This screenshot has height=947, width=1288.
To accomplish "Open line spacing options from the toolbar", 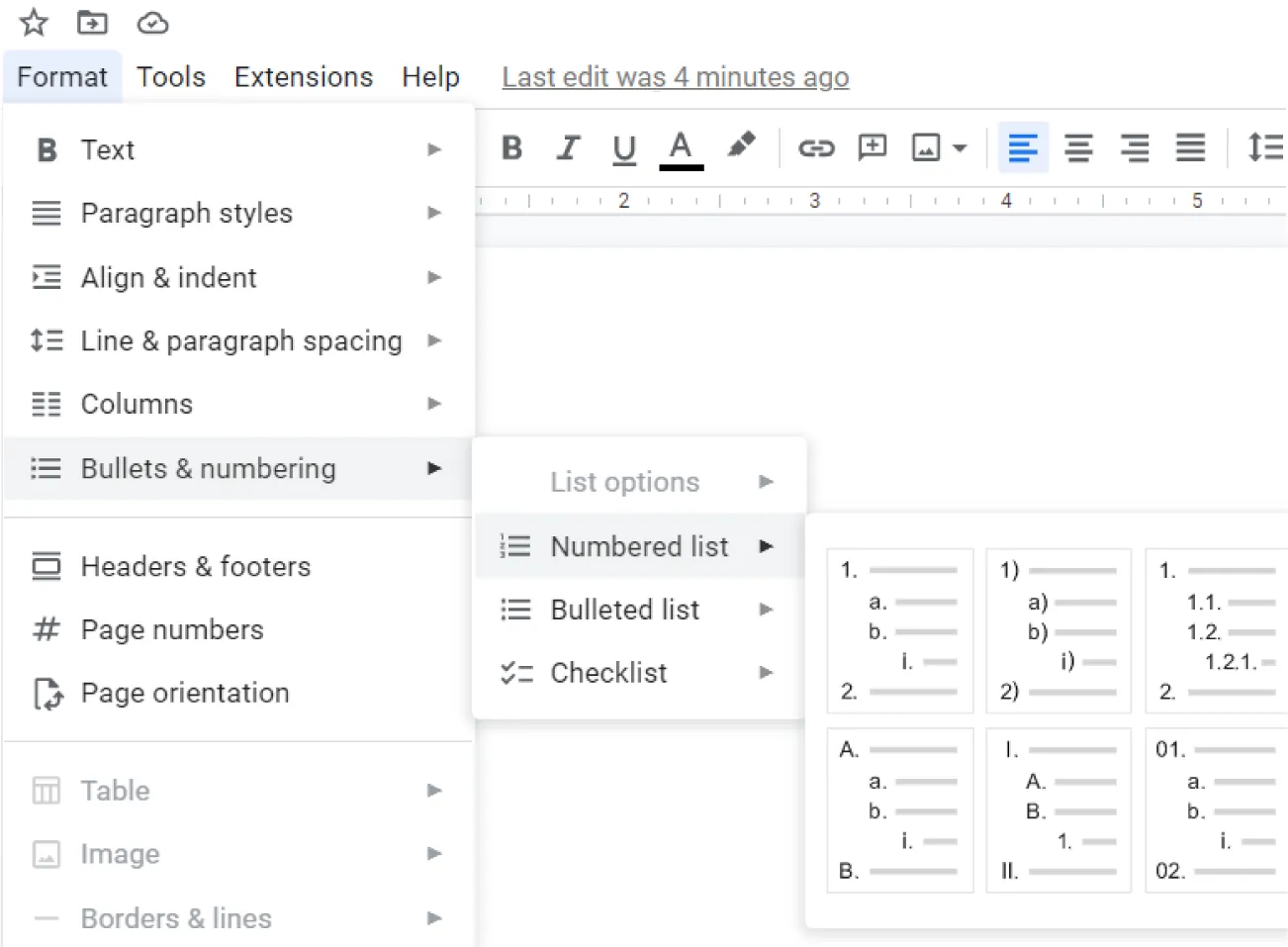I will [1265, 147].
